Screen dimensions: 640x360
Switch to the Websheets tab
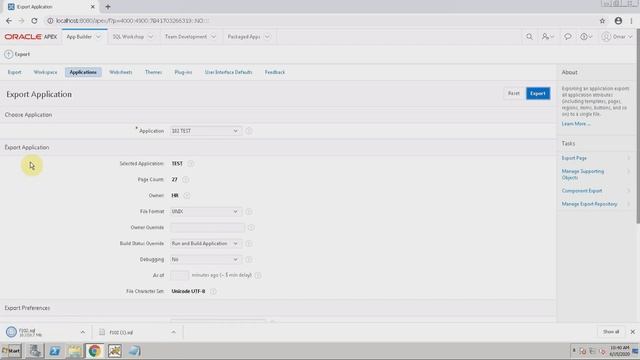pos(121,72)
